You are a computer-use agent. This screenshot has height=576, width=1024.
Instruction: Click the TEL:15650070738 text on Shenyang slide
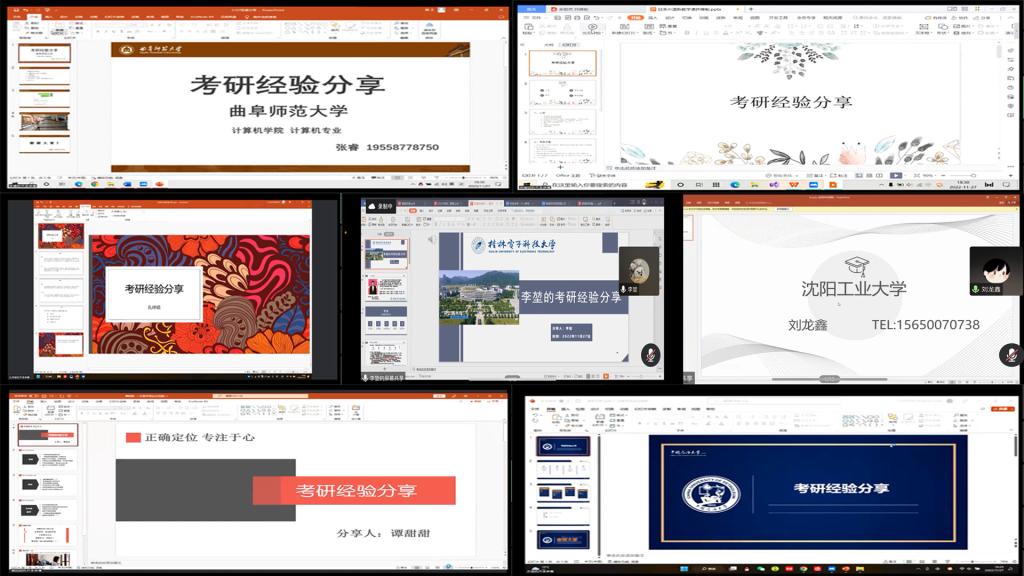925,325
